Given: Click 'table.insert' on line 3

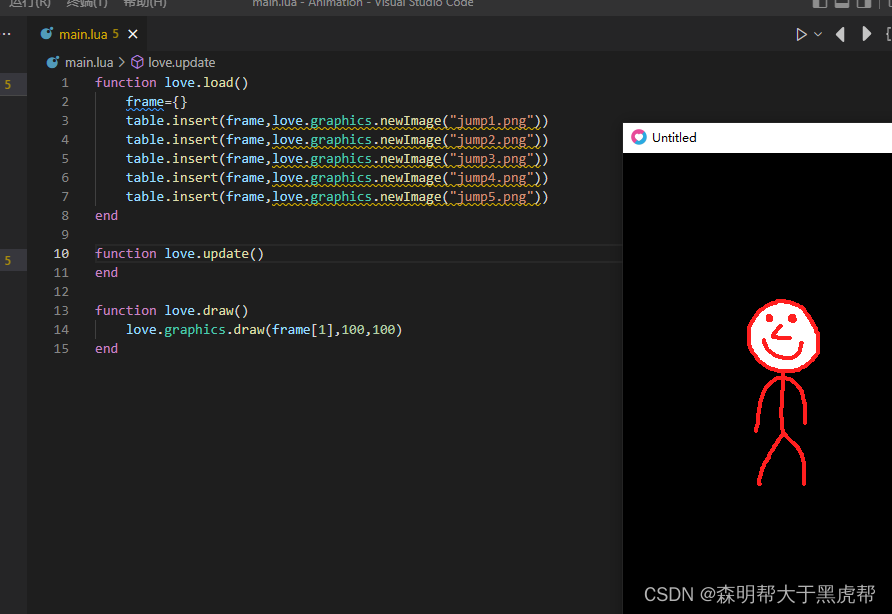Looking at the screenshot, I should point(172,121).
